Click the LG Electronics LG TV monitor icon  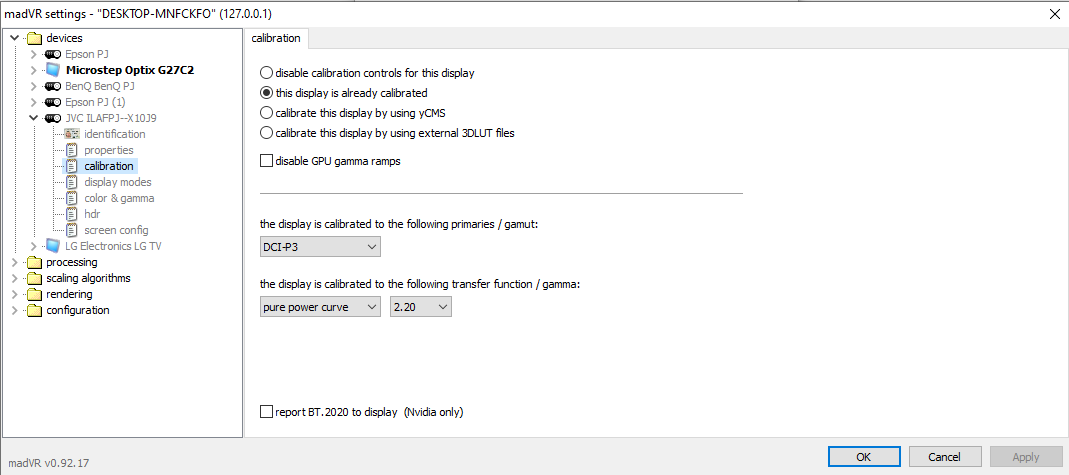[x=52, y=246]
